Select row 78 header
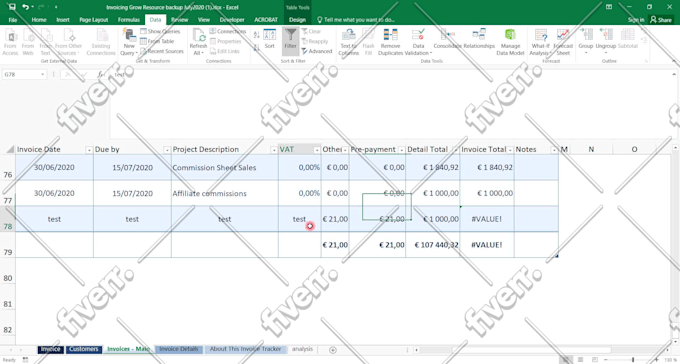This screenshot has height=364, width=680. 7,219
